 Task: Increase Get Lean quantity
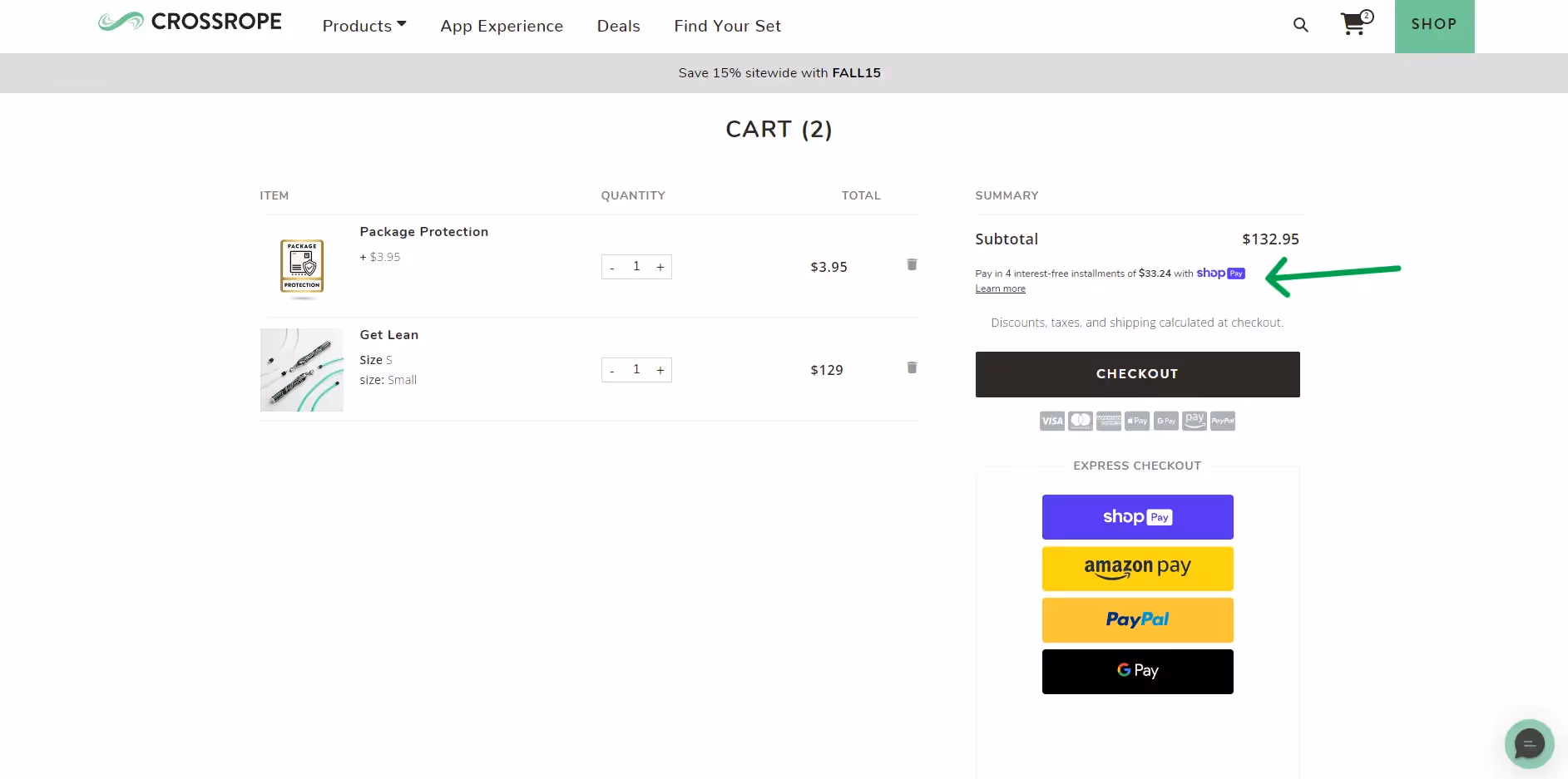[x=660, y=370]
